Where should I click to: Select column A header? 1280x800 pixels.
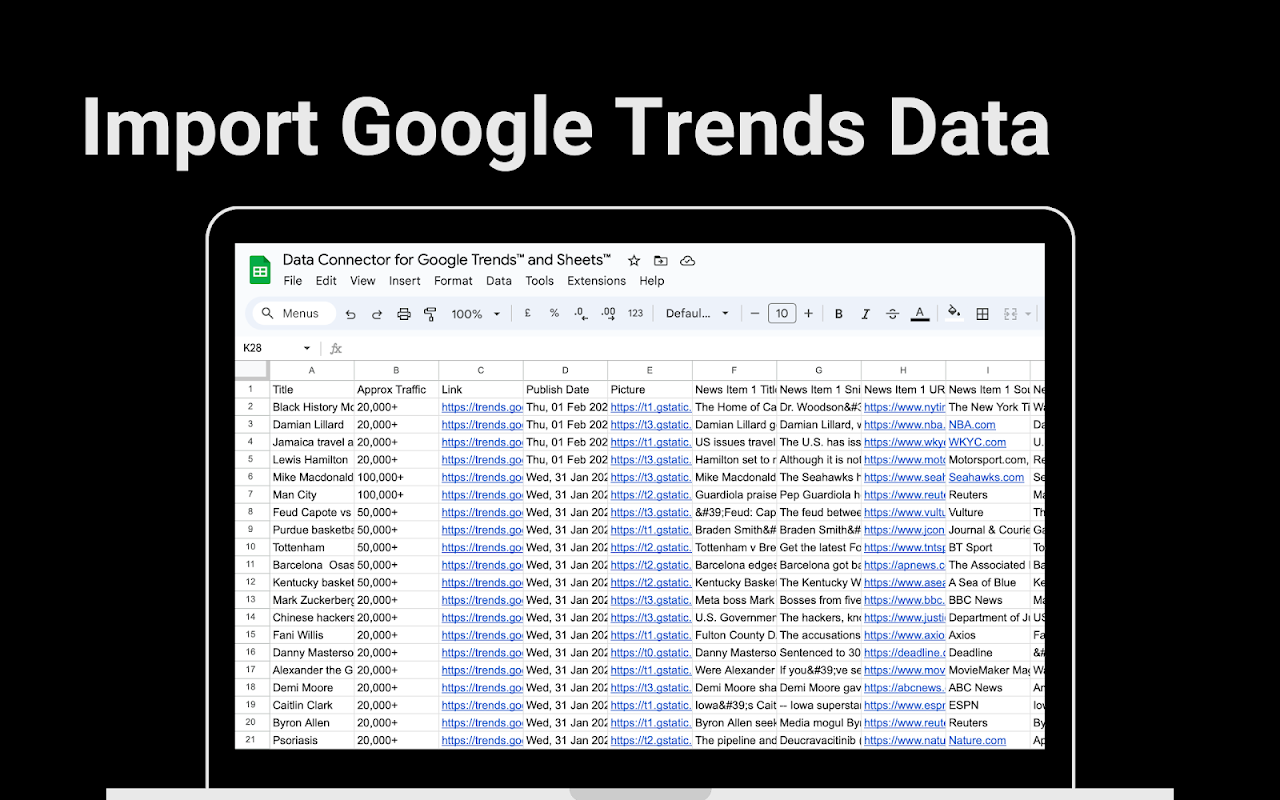coord(312,370)
